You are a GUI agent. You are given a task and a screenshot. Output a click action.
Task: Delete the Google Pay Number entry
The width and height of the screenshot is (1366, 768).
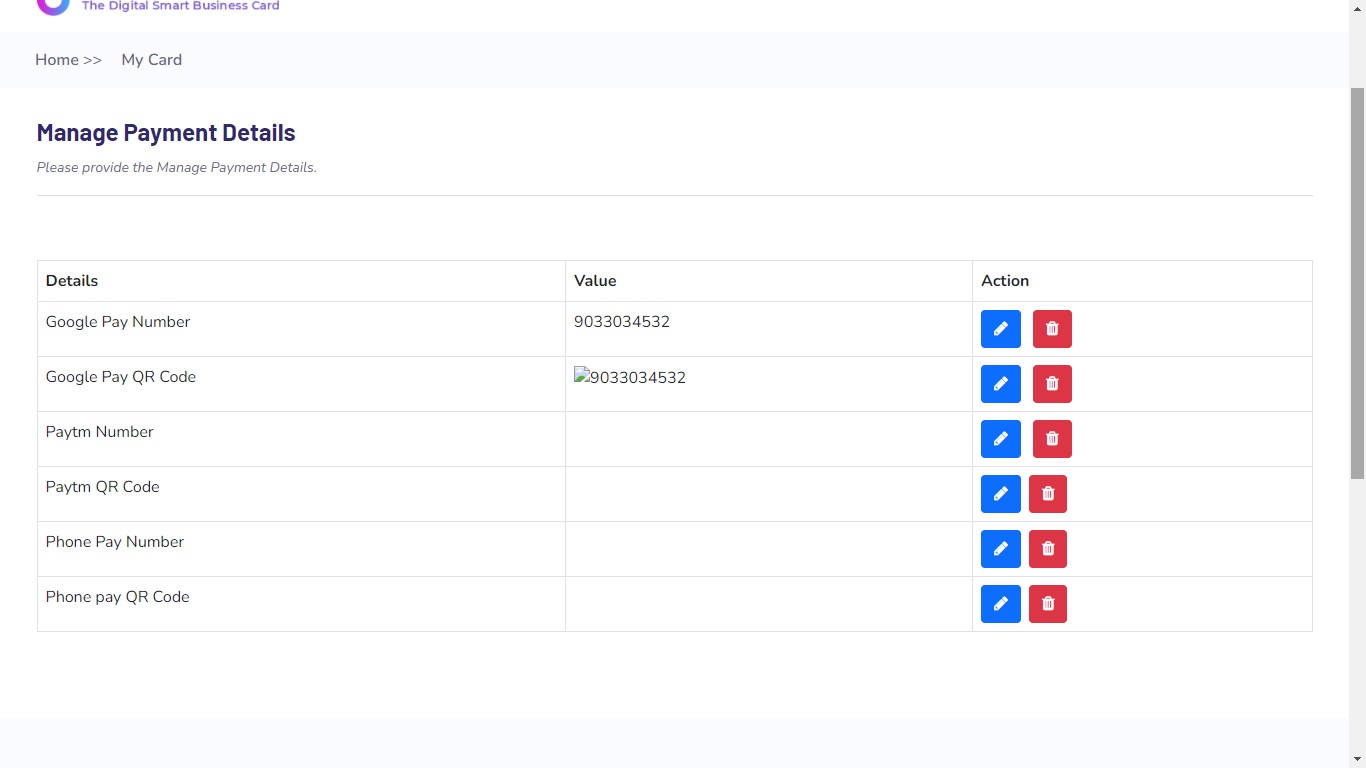tap(1052, 329)
